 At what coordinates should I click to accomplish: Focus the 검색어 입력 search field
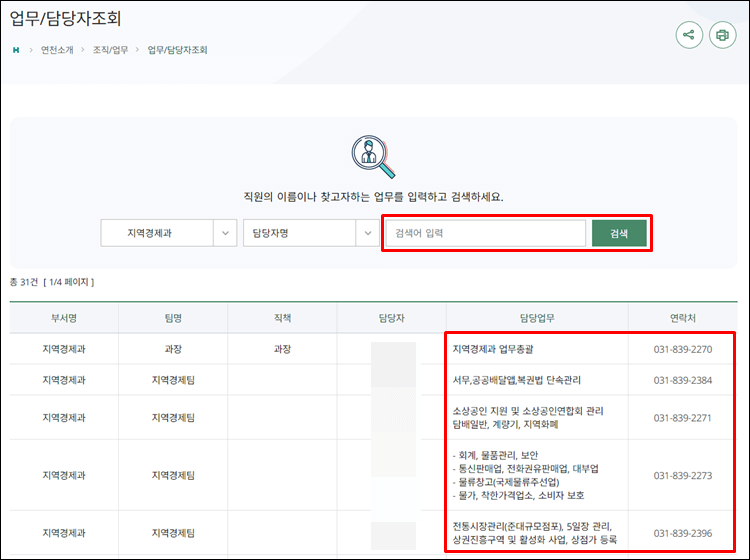point(485,233)
